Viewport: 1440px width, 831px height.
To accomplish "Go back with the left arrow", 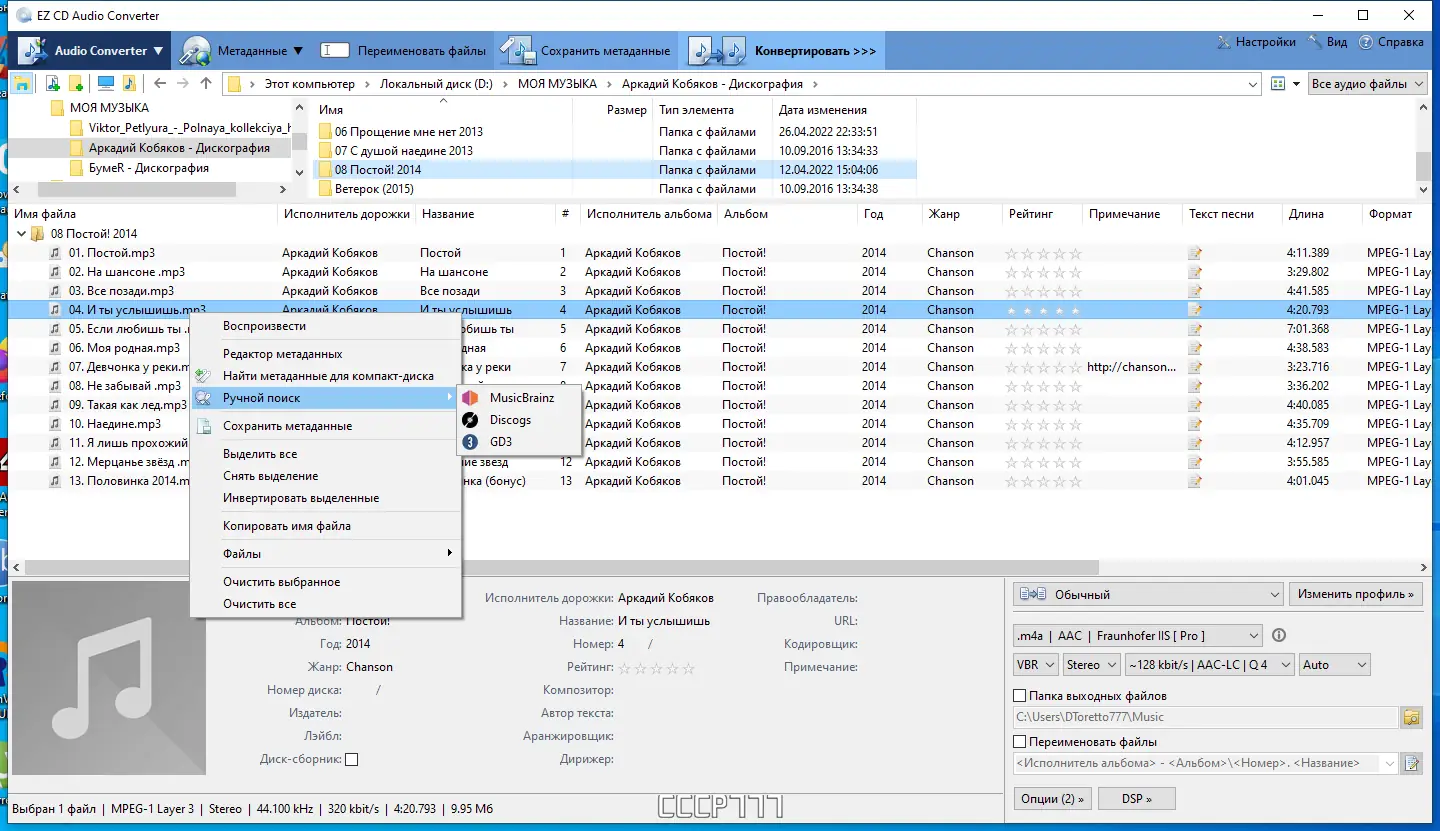I will [x=160, y=84].
